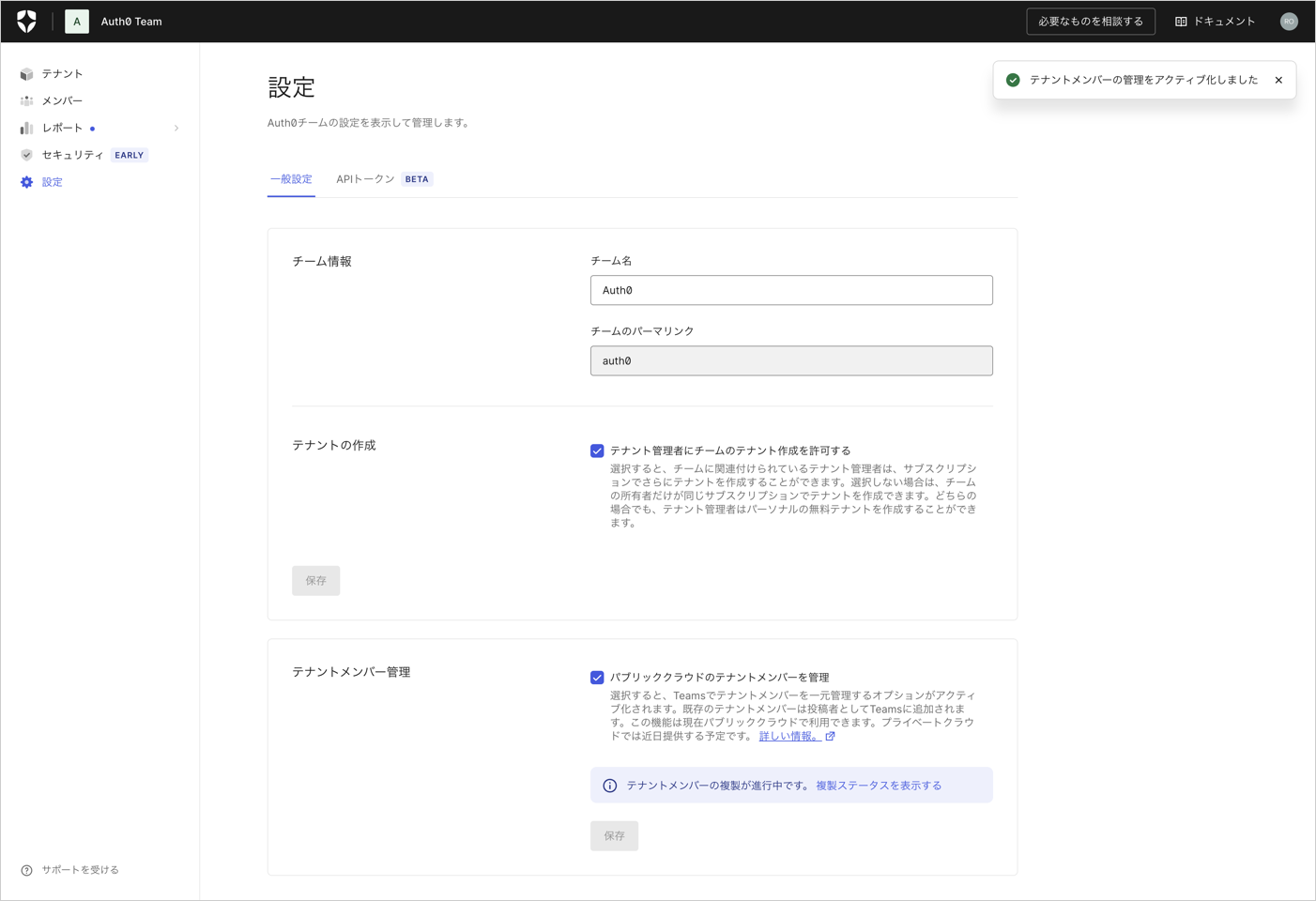The height and width of the screenshot is (901, 1316).
Task: Click the テナントメンバー管理 section label
Action: (351, 673)
